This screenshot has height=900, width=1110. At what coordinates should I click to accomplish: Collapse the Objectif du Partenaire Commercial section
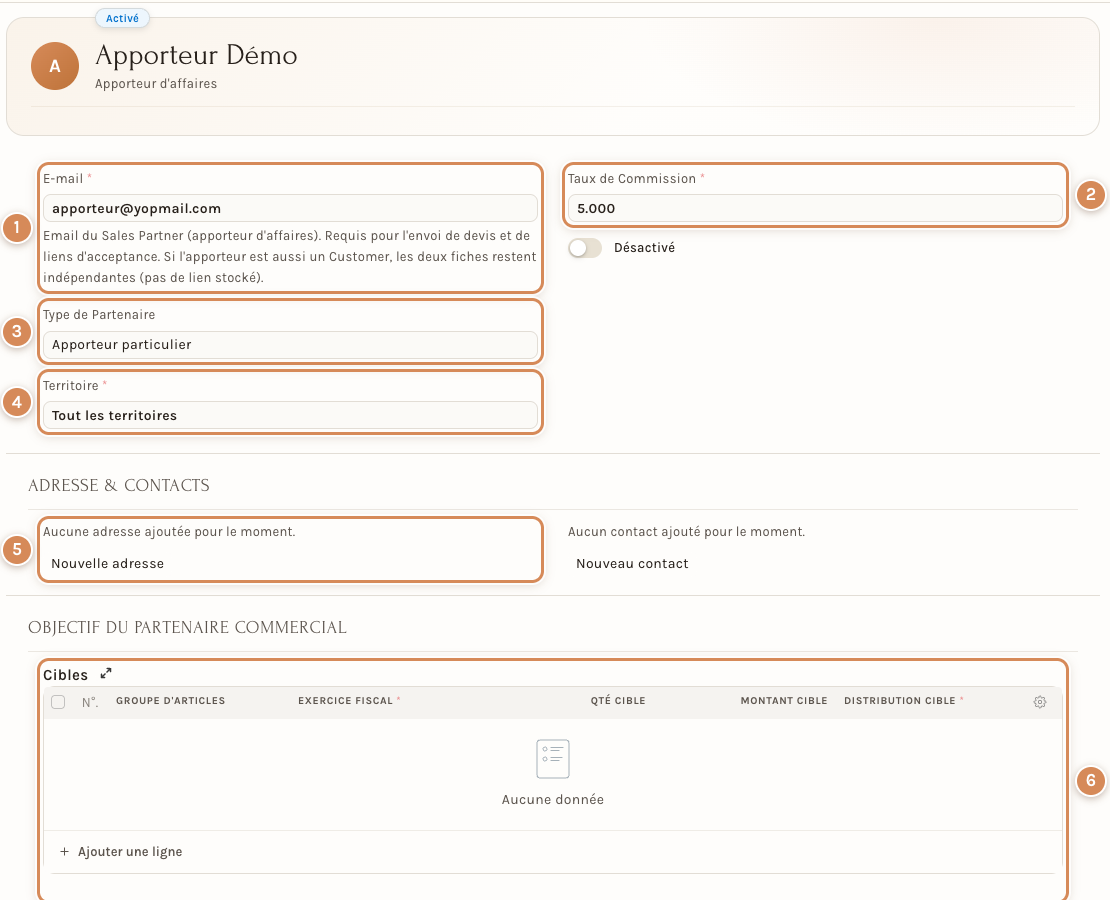tap(188, 627)
